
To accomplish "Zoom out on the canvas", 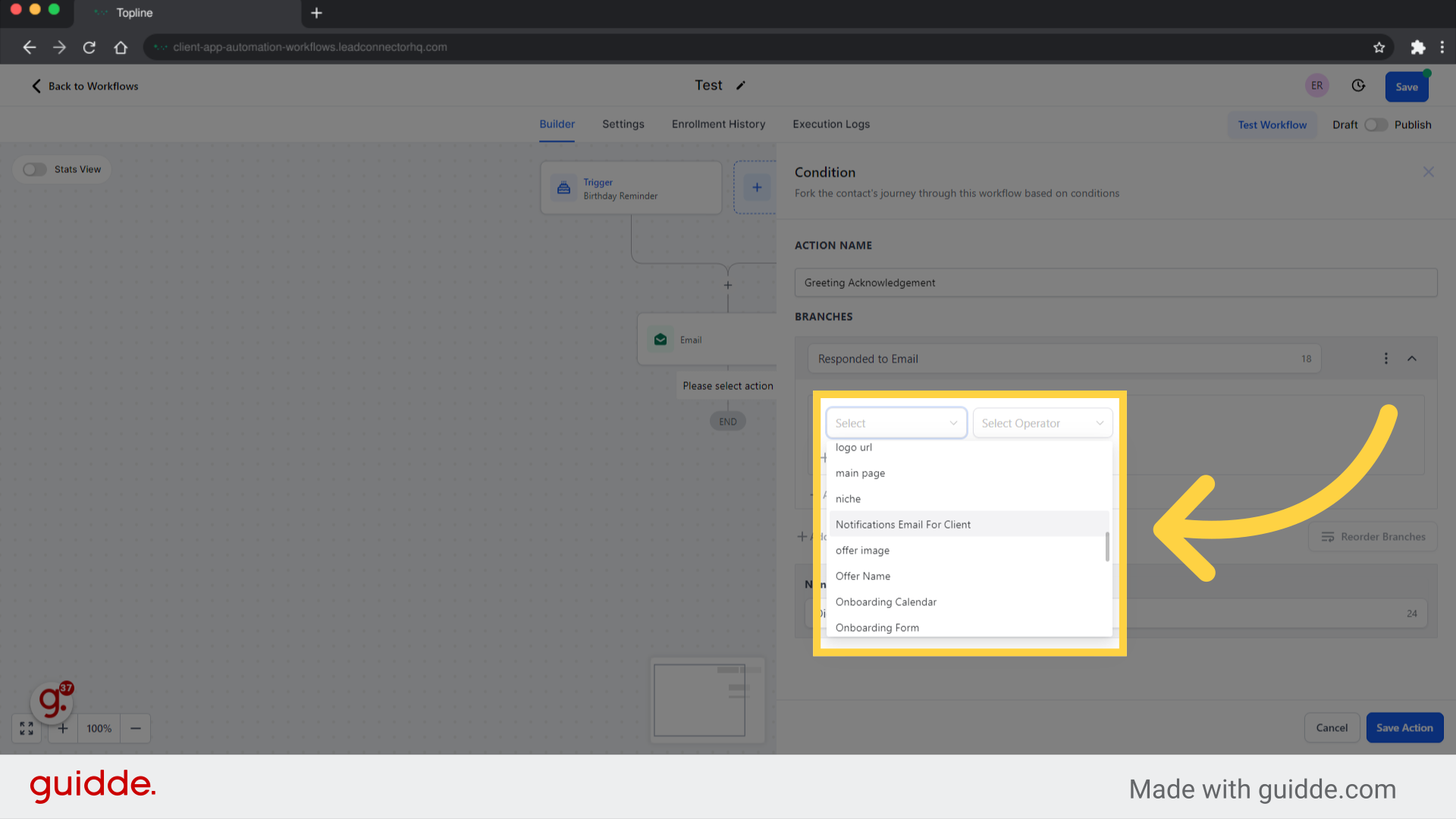I will pyautogui.click(x=136, y=728).
